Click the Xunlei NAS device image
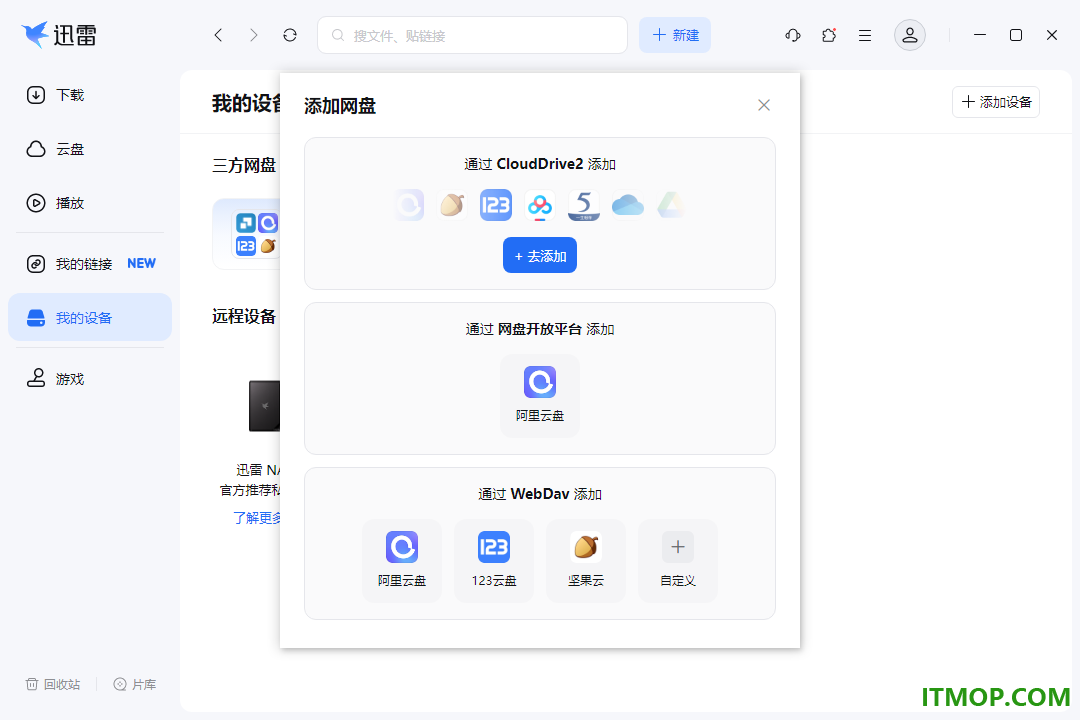The image size is (1080, 720). 264,407
